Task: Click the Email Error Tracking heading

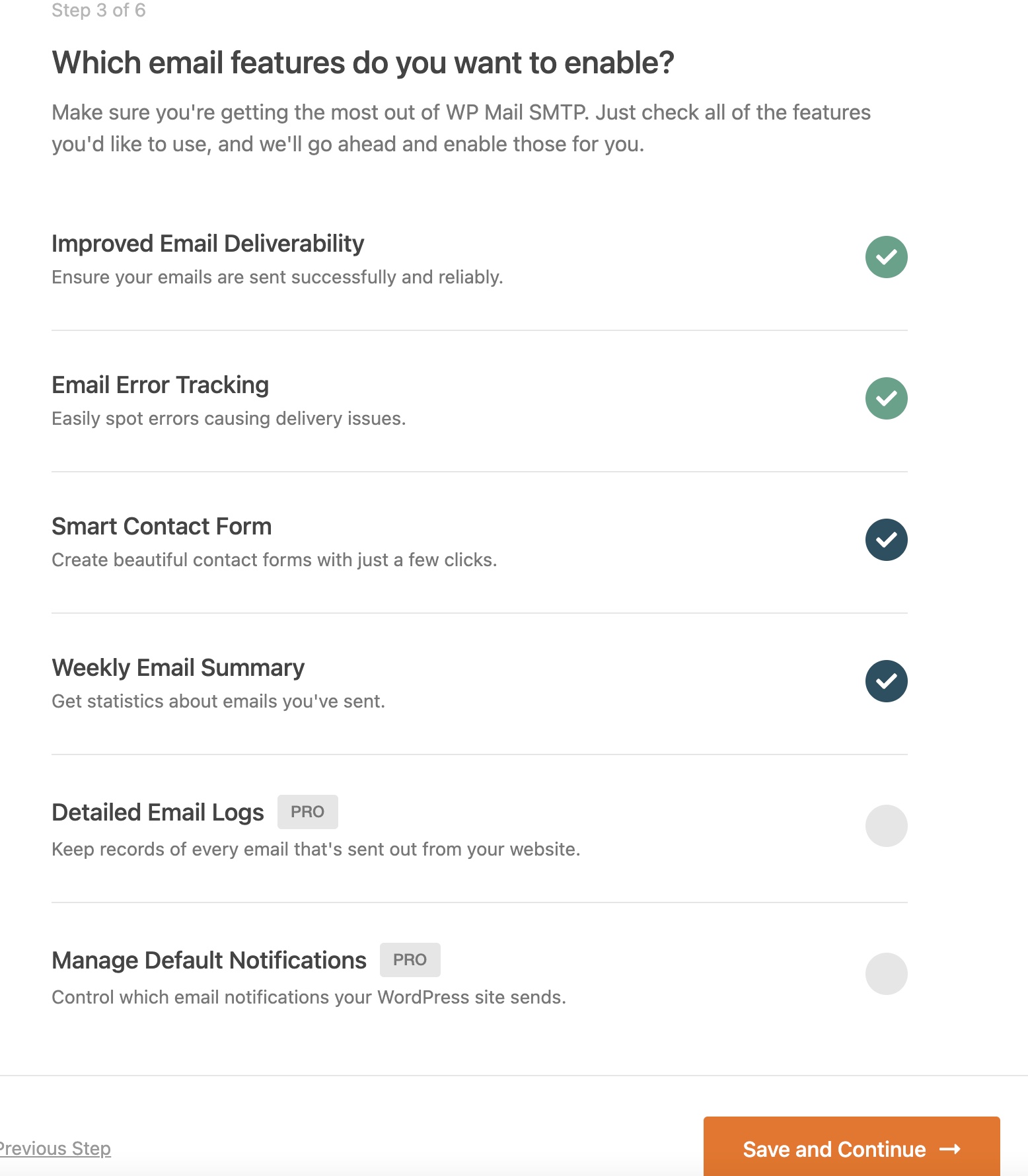Action: point(161,385)
